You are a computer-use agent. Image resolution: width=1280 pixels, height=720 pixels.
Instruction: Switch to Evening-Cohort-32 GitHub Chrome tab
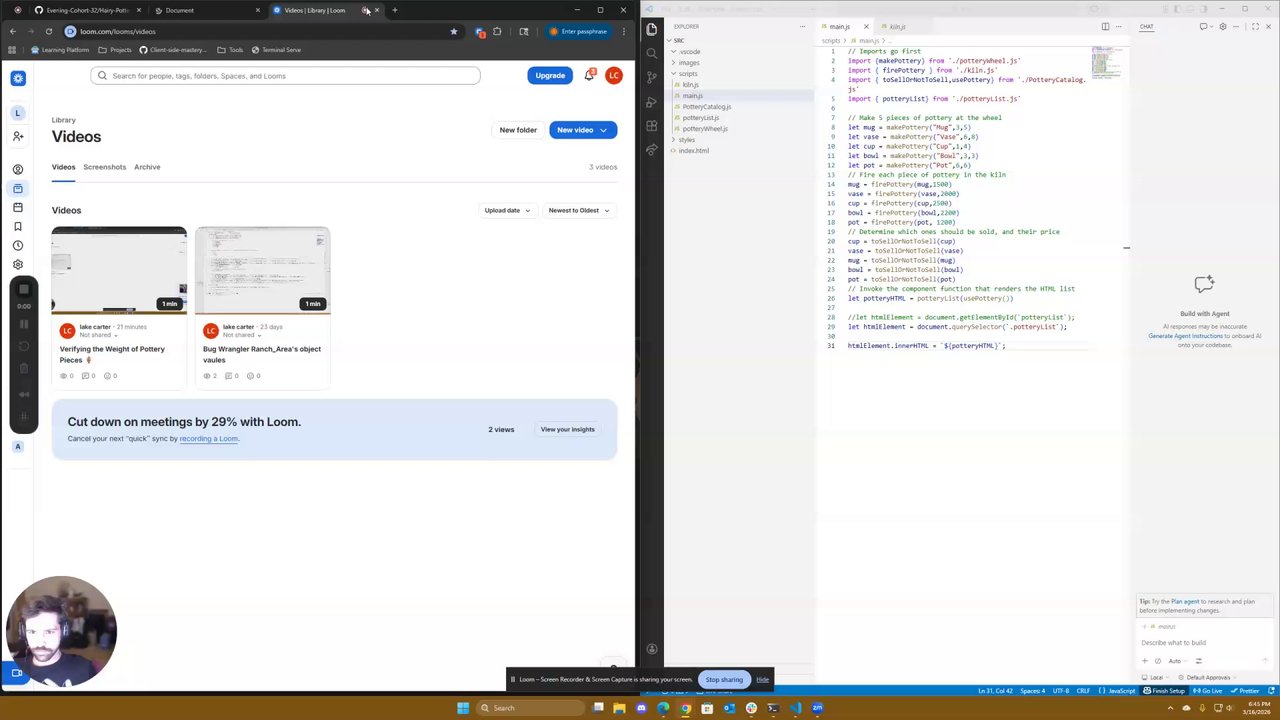click(87, 10)
